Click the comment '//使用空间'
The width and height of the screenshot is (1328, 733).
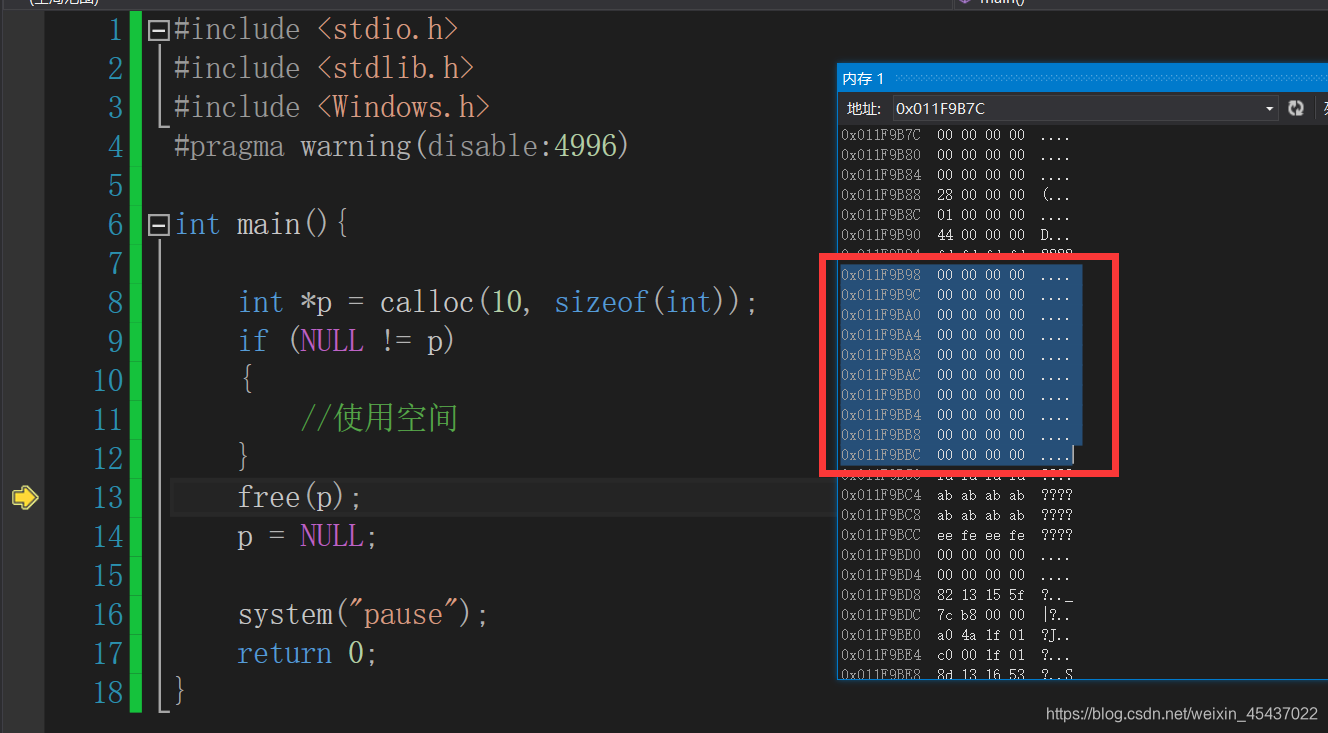[x=378, y=418]
